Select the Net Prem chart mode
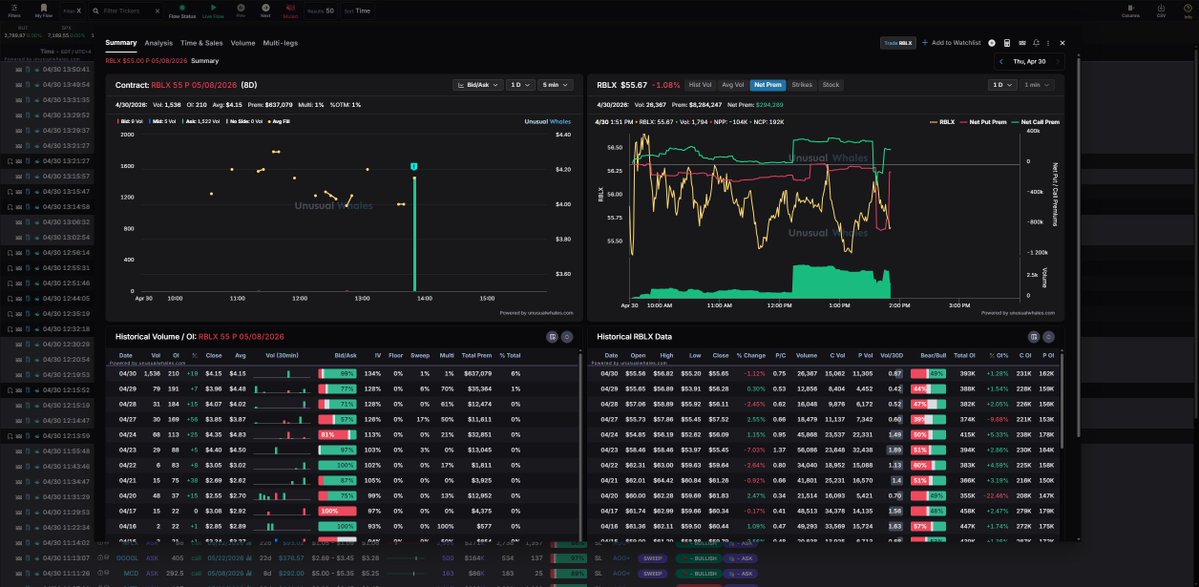Screen dimensions: 1199x587 [768, 85]
